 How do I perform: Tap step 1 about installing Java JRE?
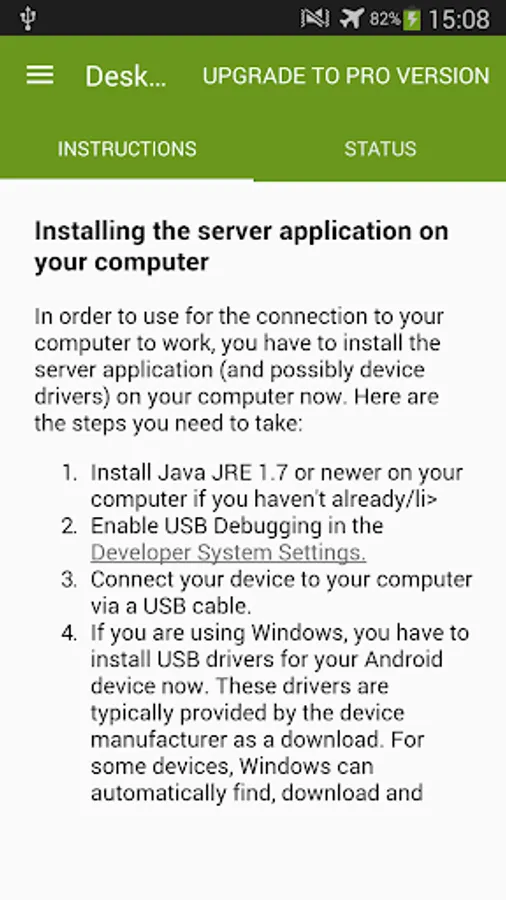pos(277,486)
